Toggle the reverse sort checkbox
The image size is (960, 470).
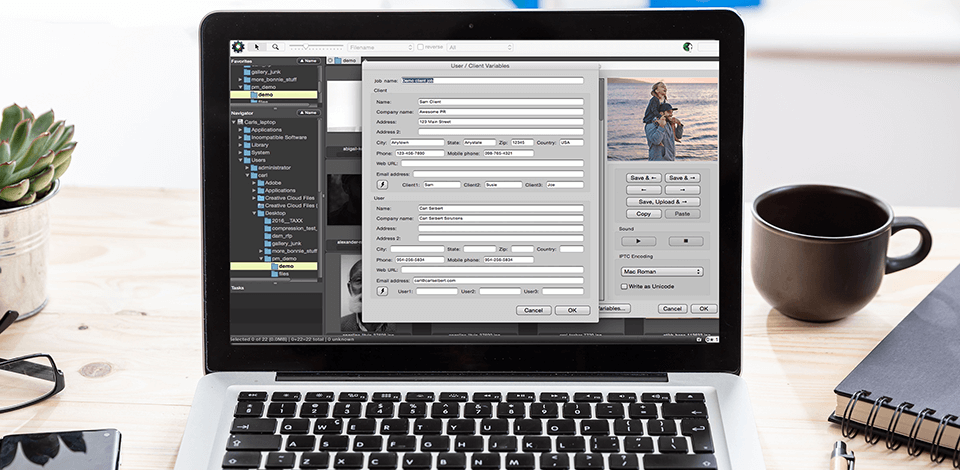coord(420,47)
